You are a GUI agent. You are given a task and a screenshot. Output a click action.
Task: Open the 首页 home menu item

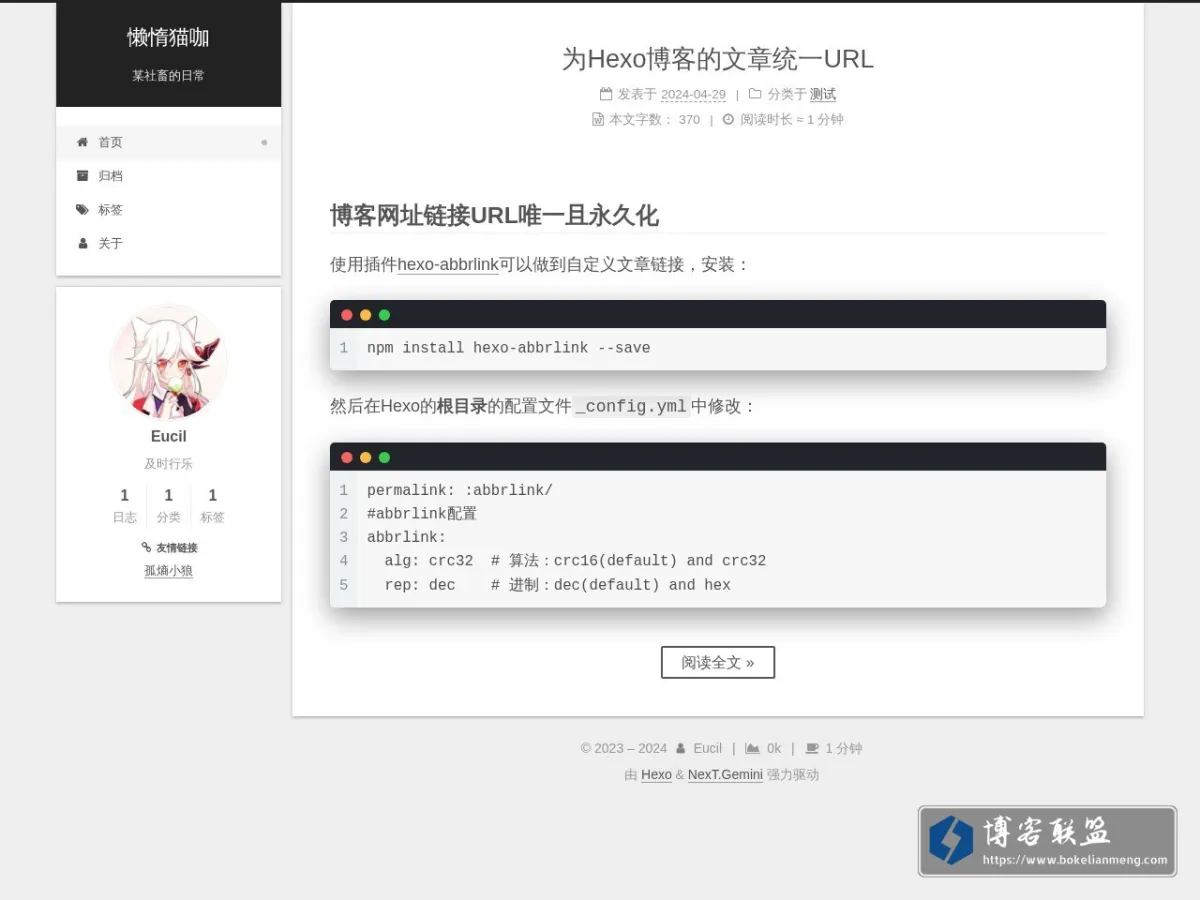(168, 142)
